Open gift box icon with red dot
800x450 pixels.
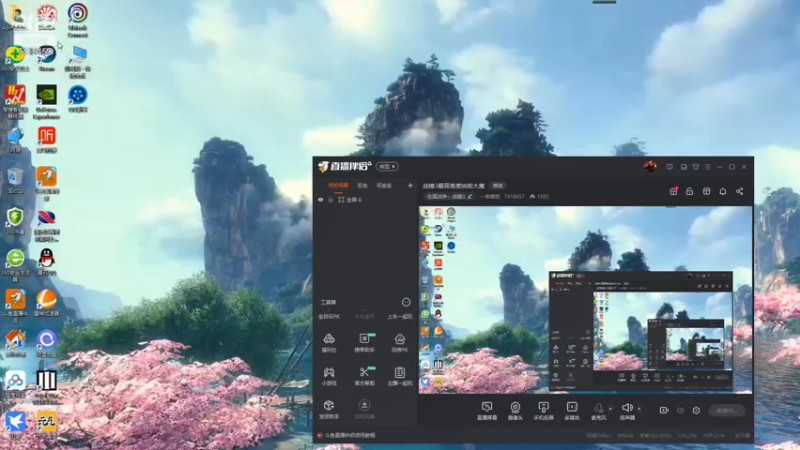tap(673, 191)
